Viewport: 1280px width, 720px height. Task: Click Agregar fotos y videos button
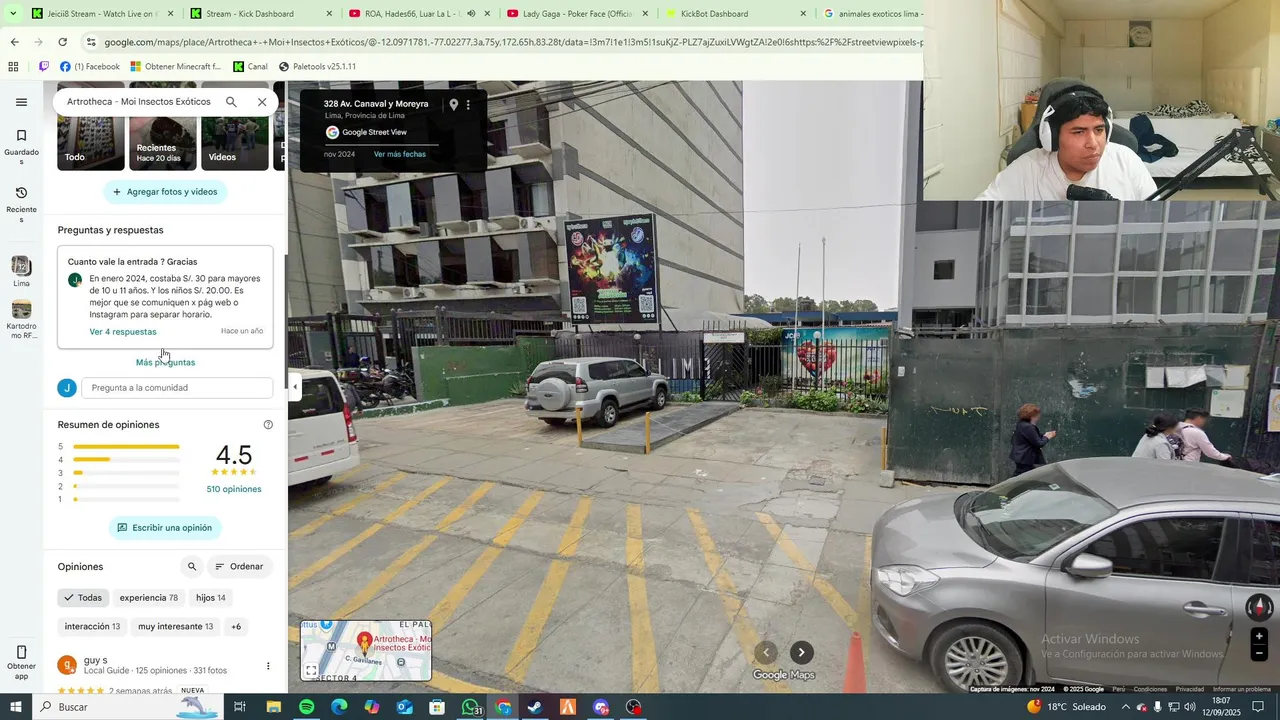(165, 192)
